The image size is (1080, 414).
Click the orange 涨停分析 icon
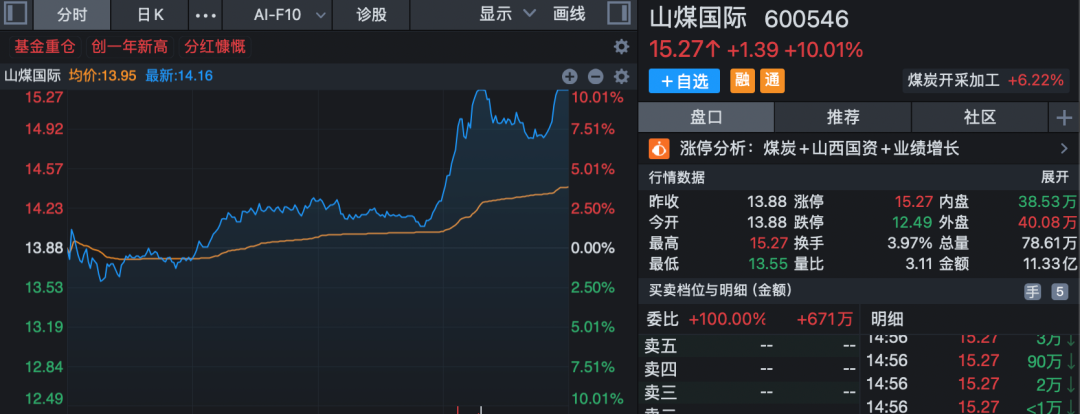660,148
